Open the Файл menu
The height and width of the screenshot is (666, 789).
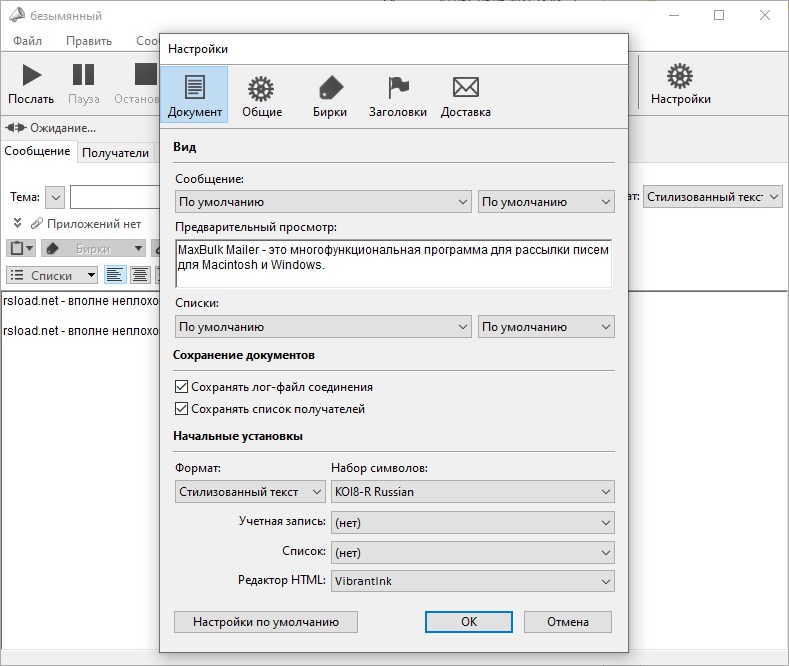pos(27,41)
